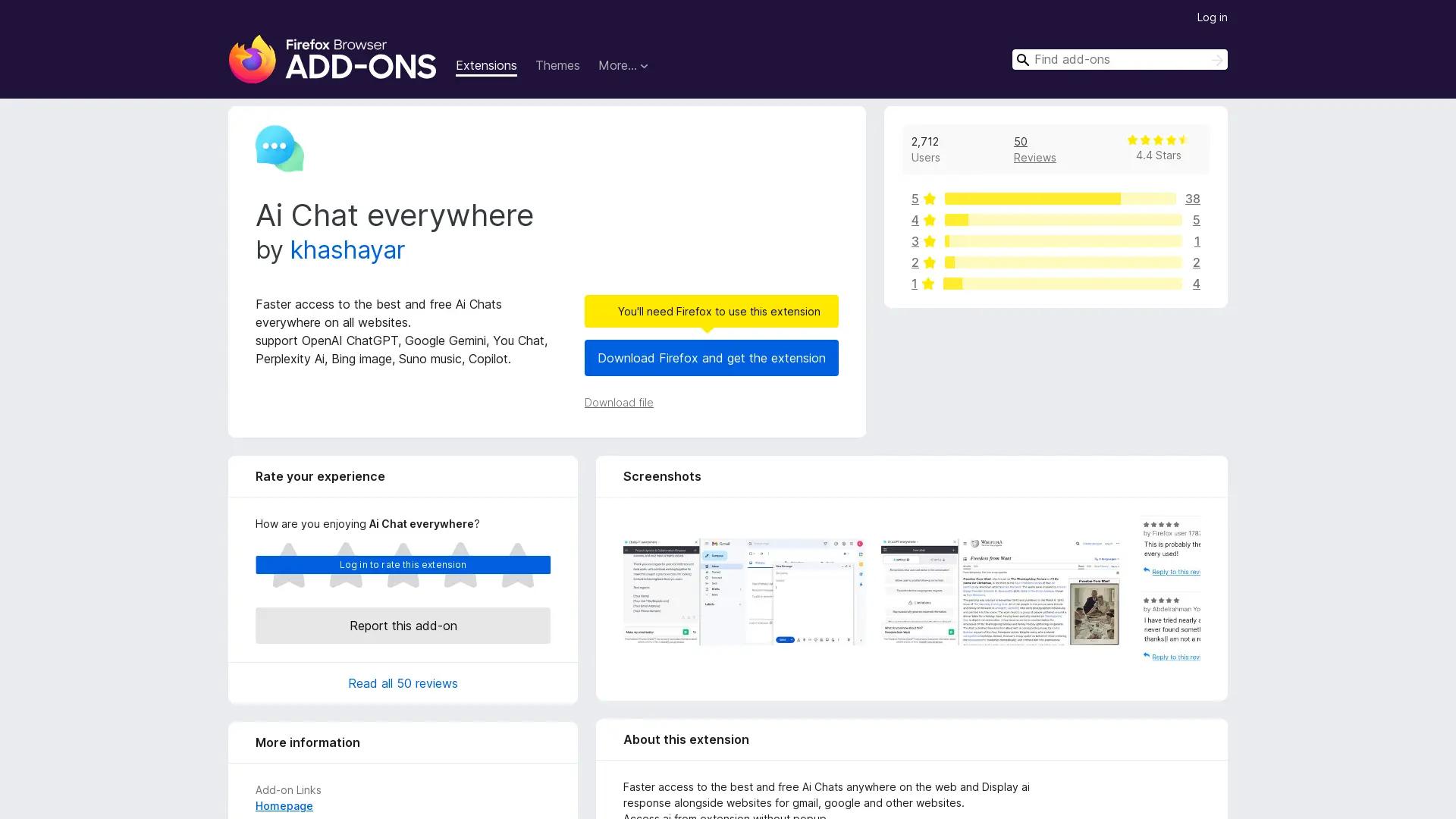Switch to the Themes tab
This screenshot has height=819, width=1456.
pyautogui.click(x=557, y=66)
